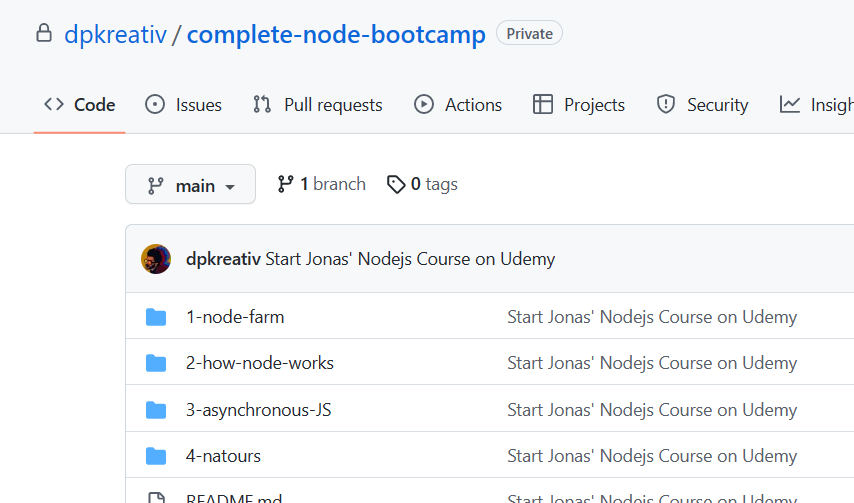Open the 1-node-farm folder

235,317
